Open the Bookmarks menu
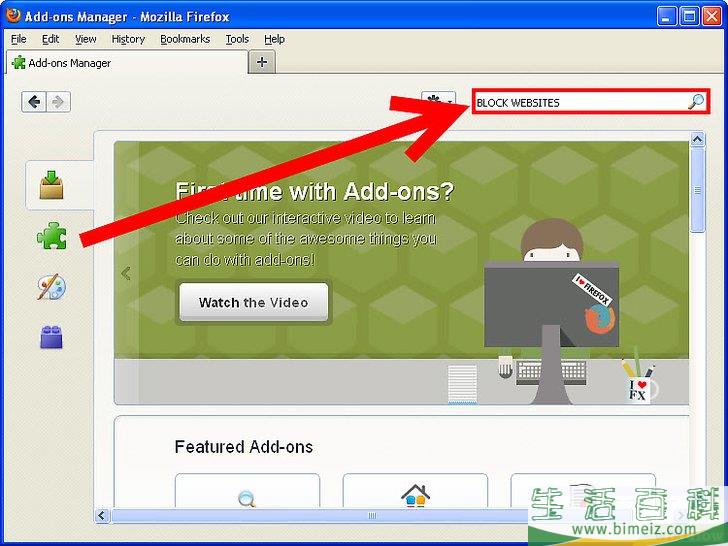 [185, 39]
